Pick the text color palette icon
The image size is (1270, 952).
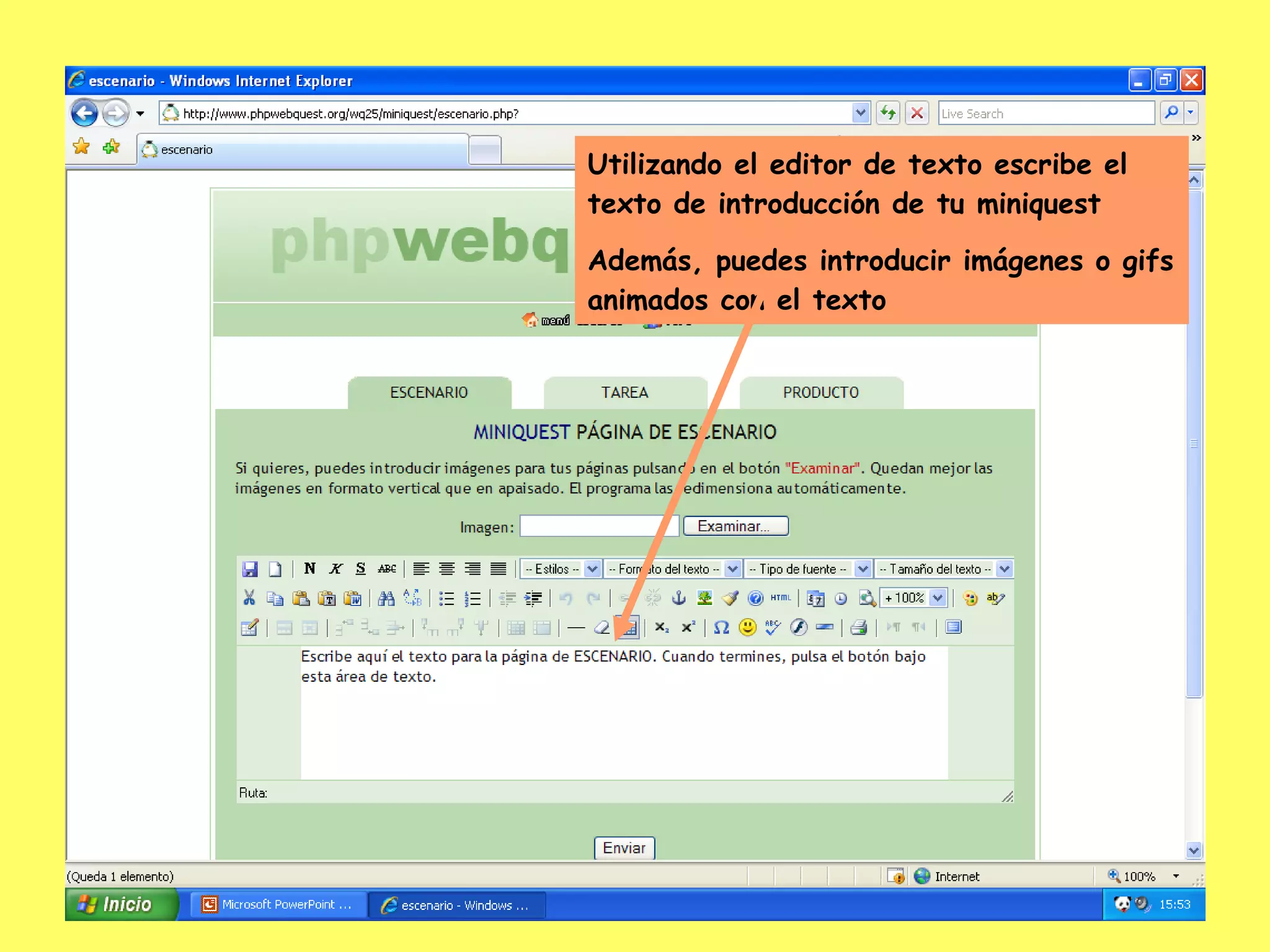click(970, 598)
